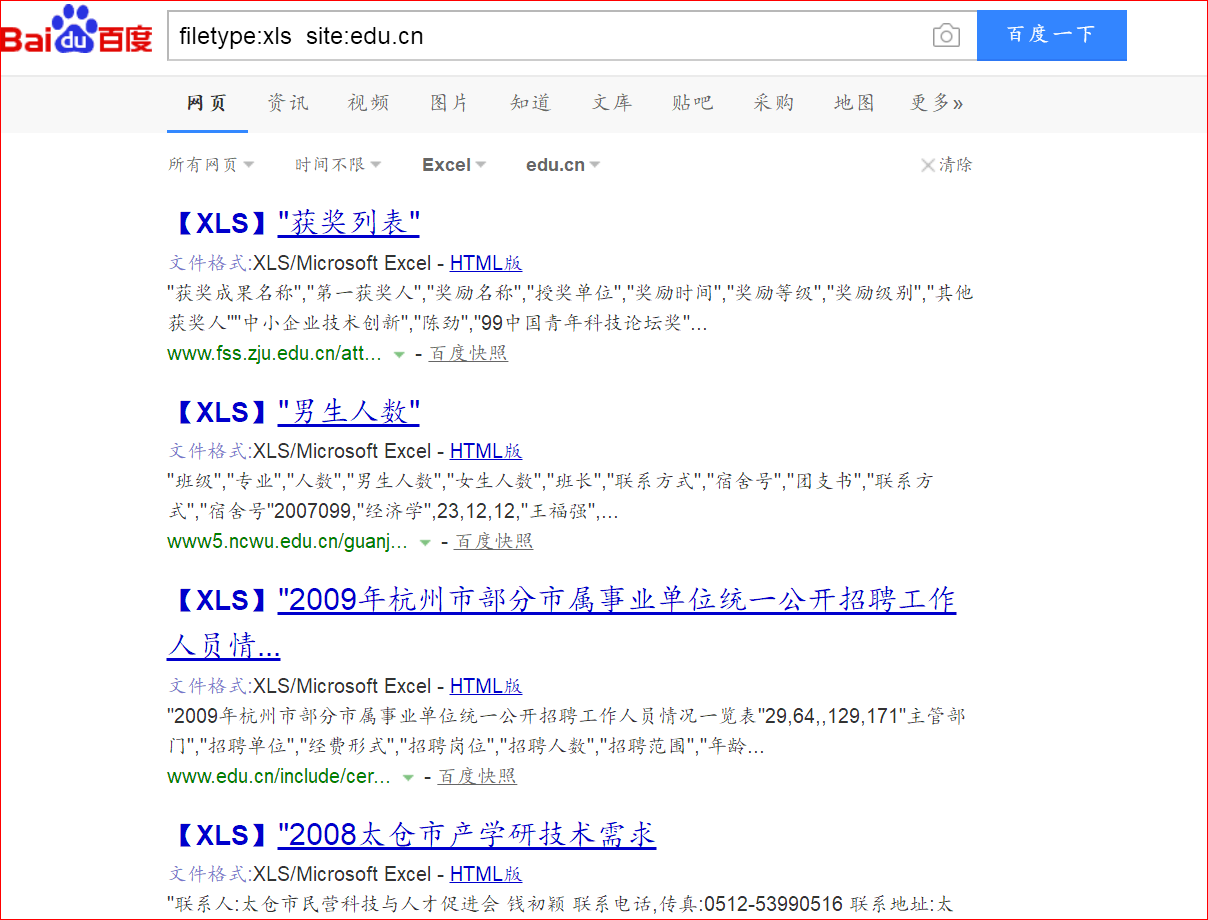The height and width of the screenshot is (920, 1208).
Task: Open HTML版 link under 2009年杭州市 result
Action: 486,687
